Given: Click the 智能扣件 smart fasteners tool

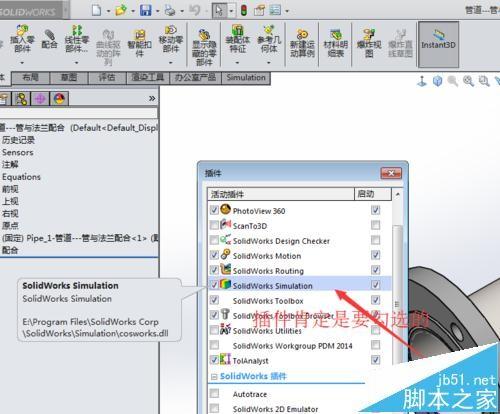Looking at the screenshot, I should (140, 44).
